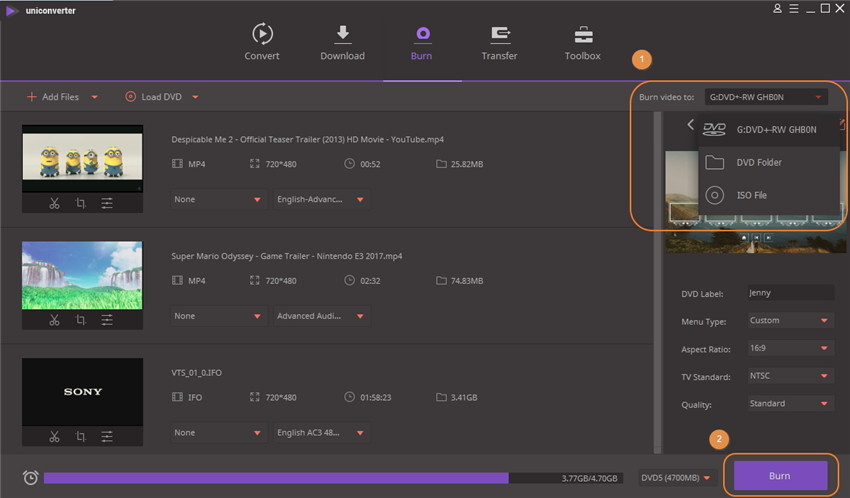Viewport: 850px width, 498px height.
Task: Open subtitle dropdown for Despicable Me 2
Action: tap(218, 199)
